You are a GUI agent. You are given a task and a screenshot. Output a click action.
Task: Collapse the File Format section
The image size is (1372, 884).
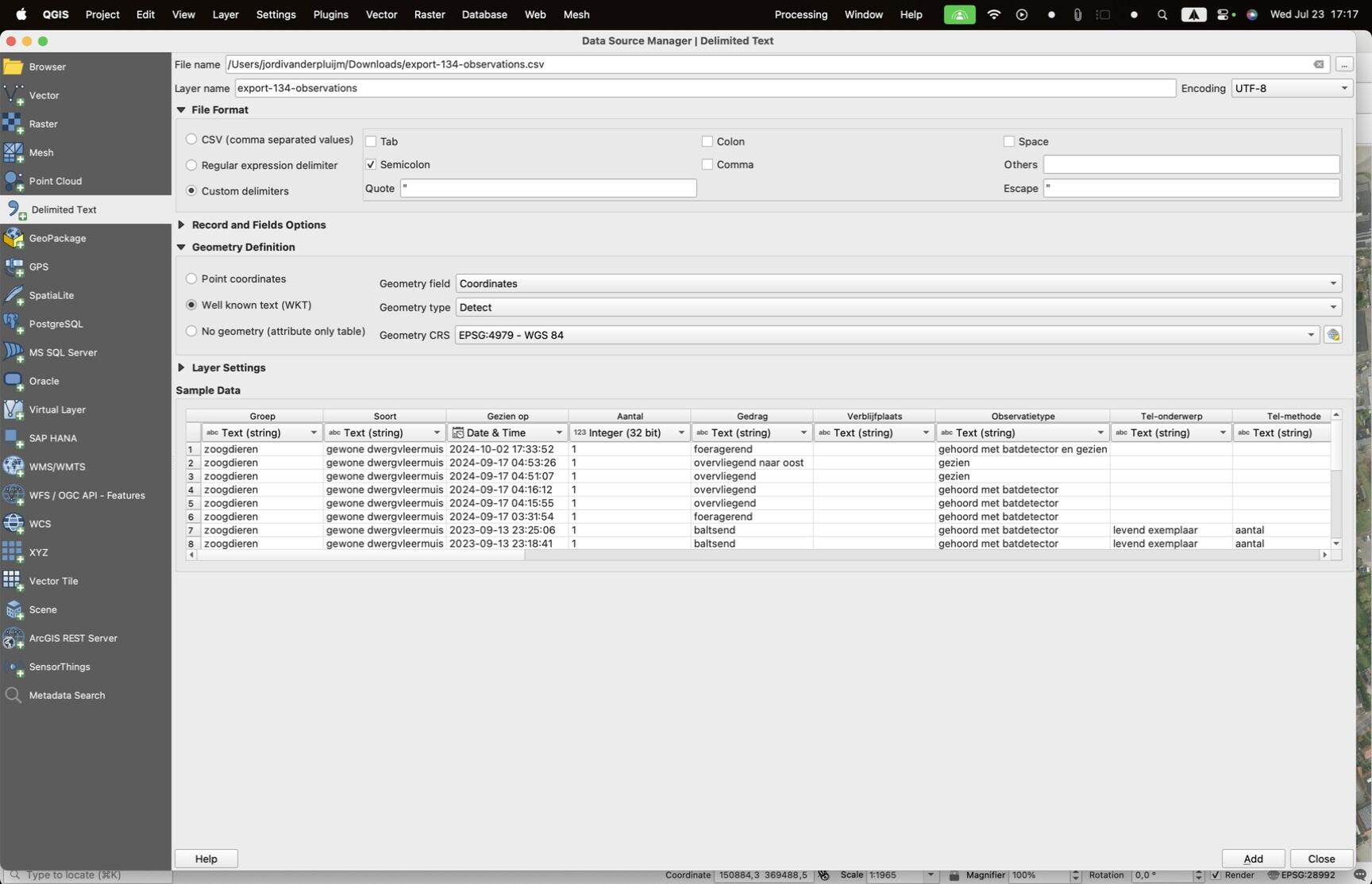click(x=181, y=110)
